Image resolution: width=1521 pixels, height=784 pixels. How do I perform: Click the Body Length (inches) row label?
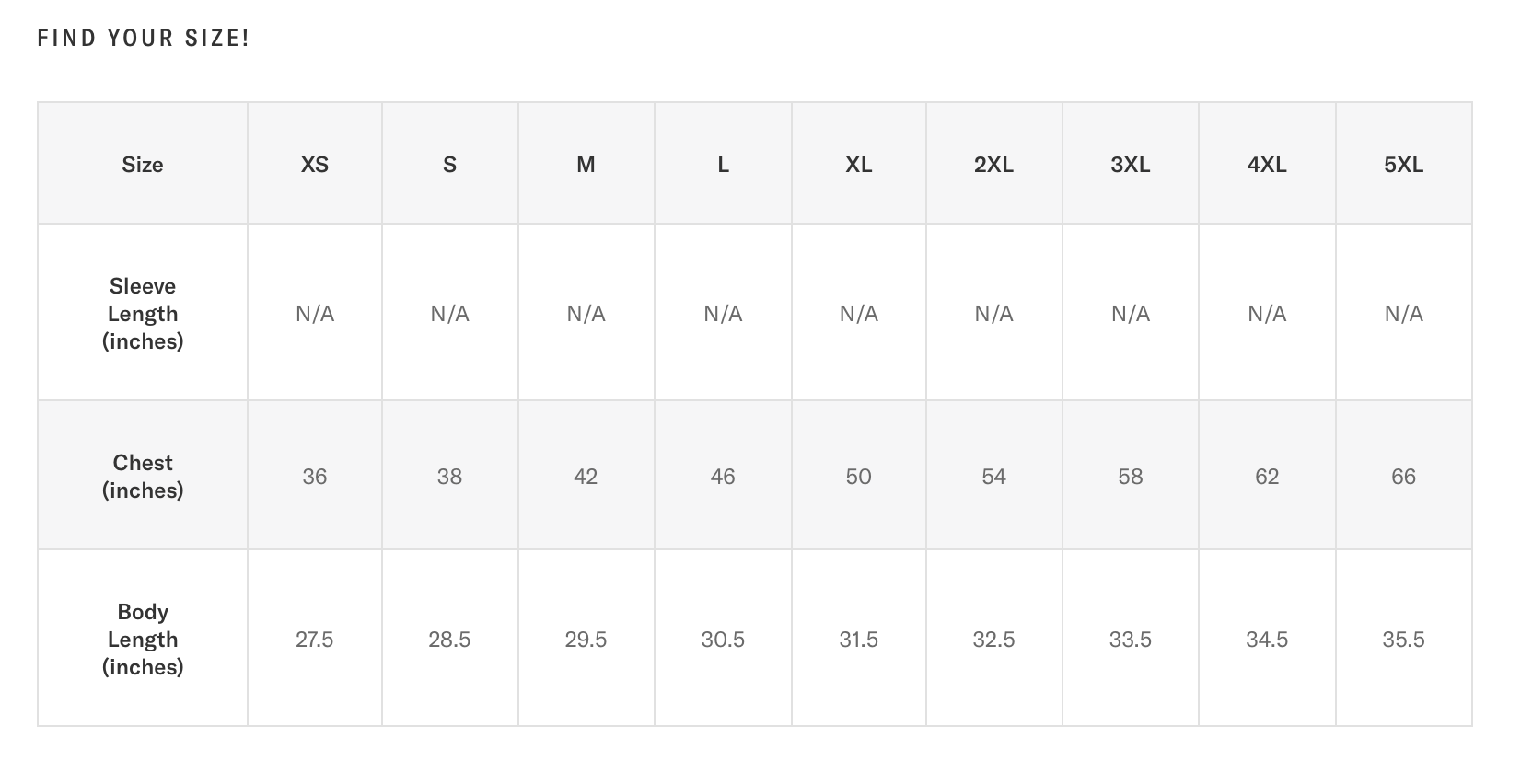click(x=143, y=639)
